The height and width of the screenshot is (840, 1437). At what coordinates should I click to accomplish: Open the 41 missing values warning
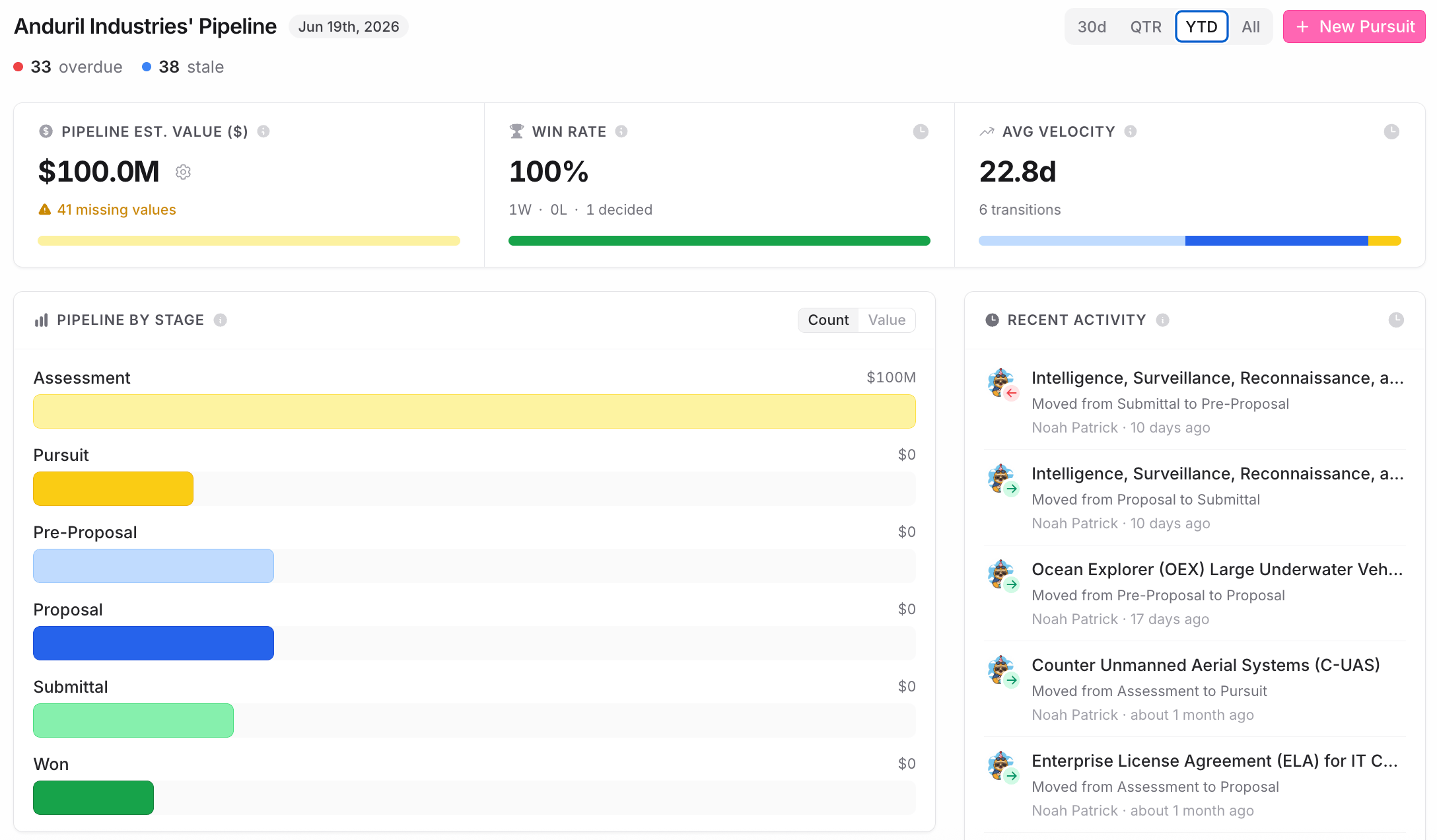tap(107, 209)
